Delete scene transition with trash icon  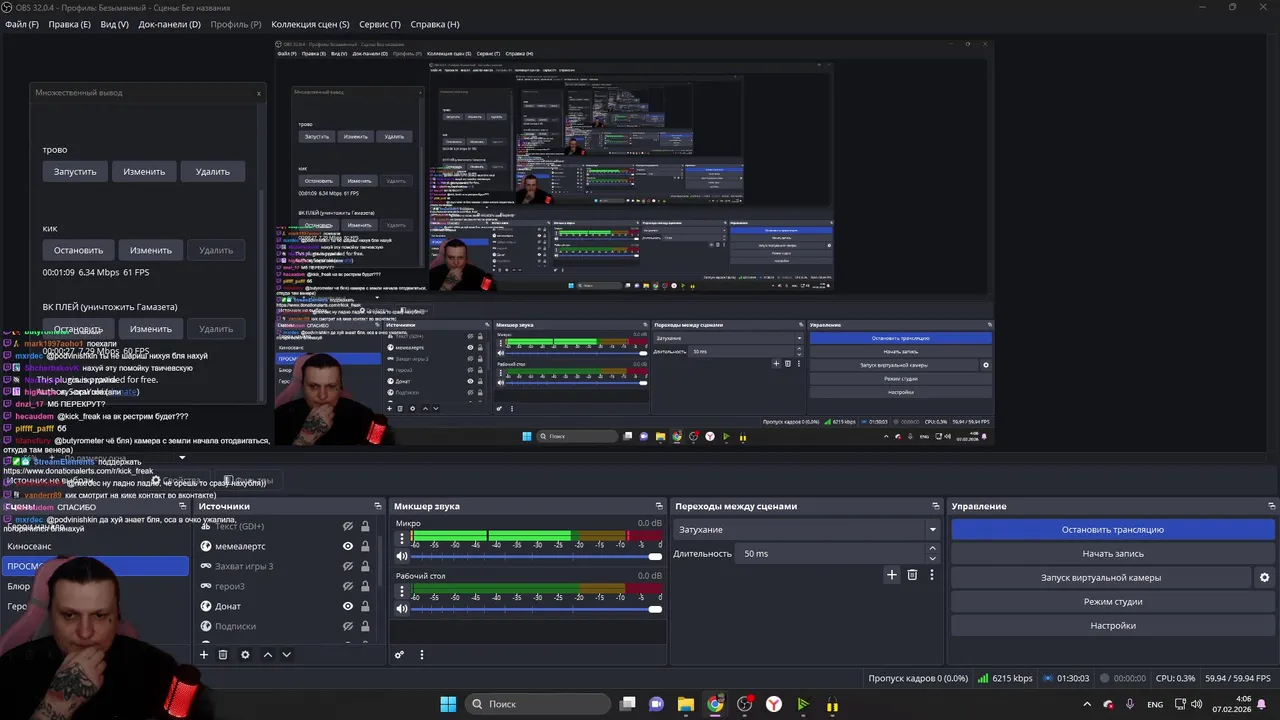coord(912,575)
